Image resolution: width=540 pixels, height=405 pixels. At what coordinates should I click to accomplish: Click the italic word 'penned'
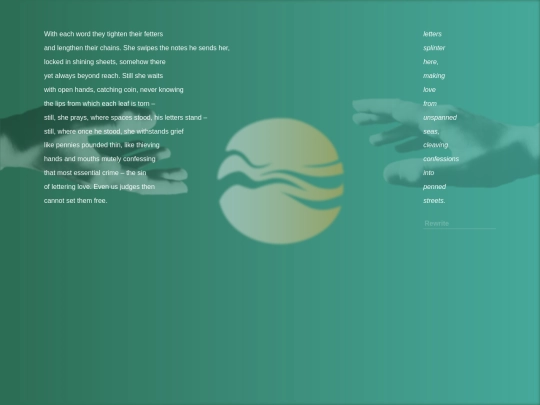435,187
